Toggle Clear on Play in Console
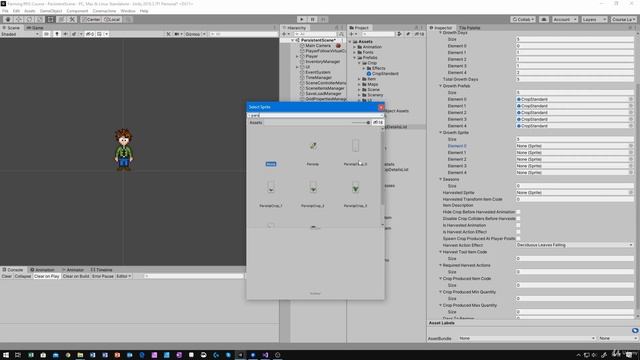The height and width of the screenshot is (360, 640). (x=47, y=276)
